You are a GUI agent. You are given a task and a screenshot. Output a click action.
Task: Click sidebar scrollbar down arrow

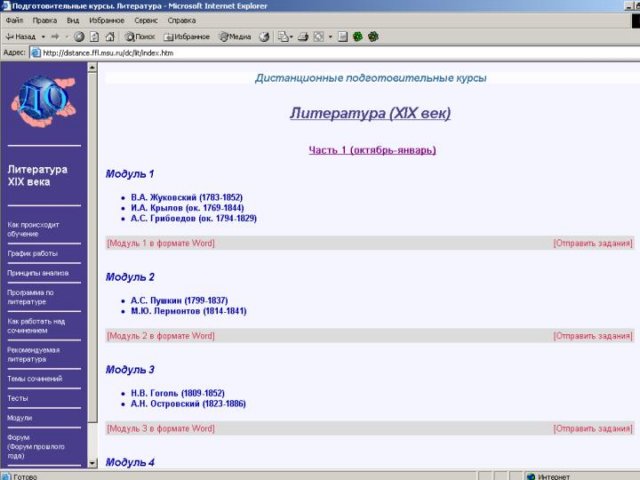coord(92,463)
